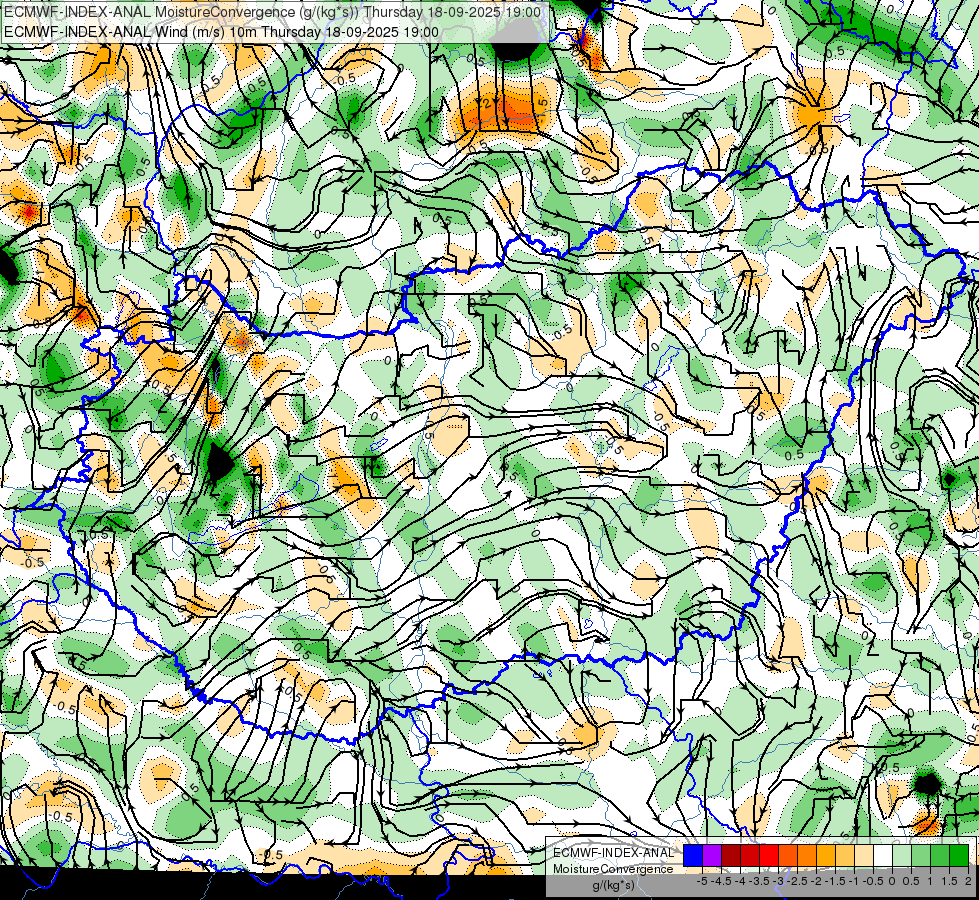Select the legend tick value -4.5
The height and width of the screenshot is (900, 979).
pos(721,881)
